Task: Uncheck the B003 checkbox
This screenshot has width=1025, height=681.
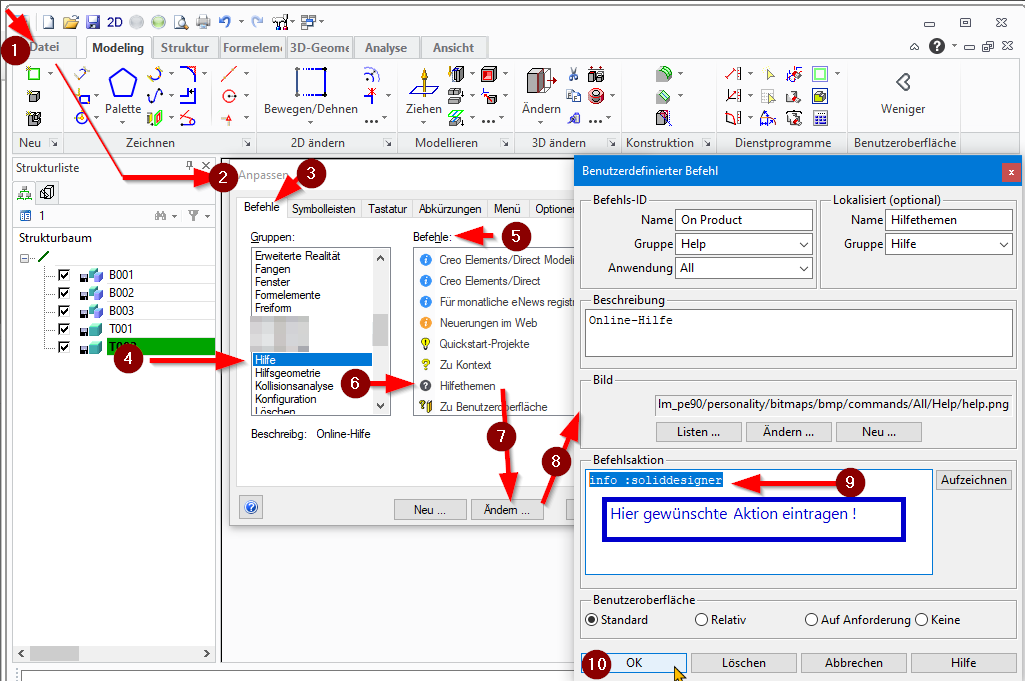Action: point(63,310)
